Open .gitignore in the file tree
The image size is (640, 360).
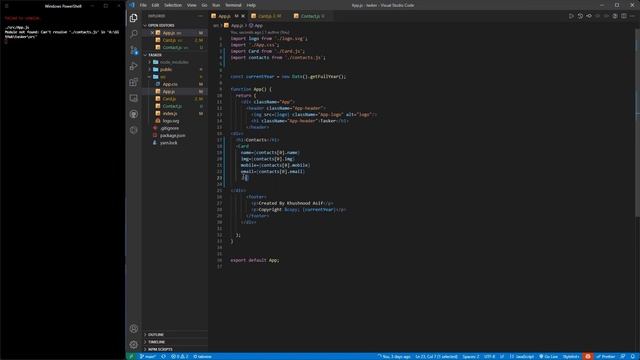pos(176,128)
